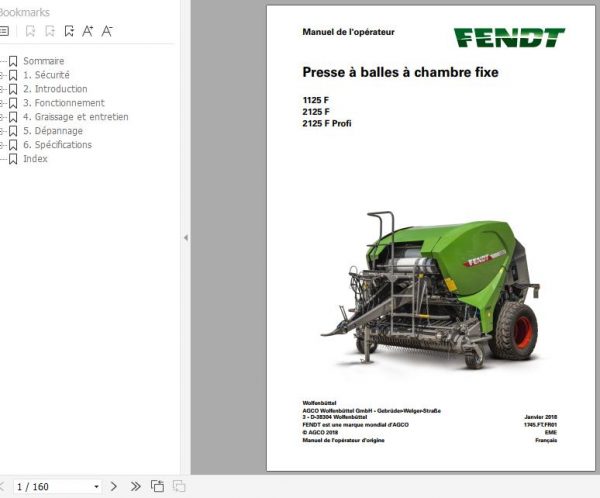Expand the 5. Dépannage tree node
Screen dimensions: 600x498
(2, 131)
